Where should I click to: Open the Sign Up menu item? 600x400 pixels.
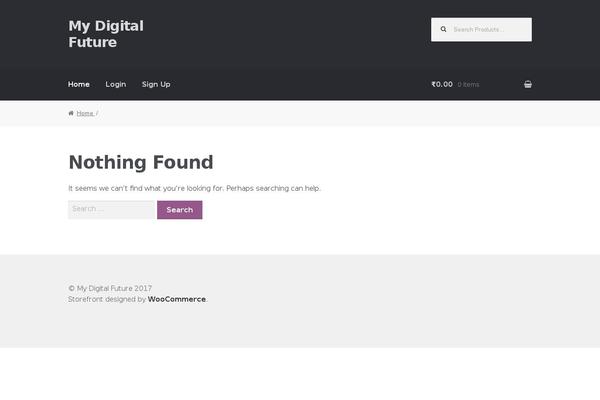[156, 84]
